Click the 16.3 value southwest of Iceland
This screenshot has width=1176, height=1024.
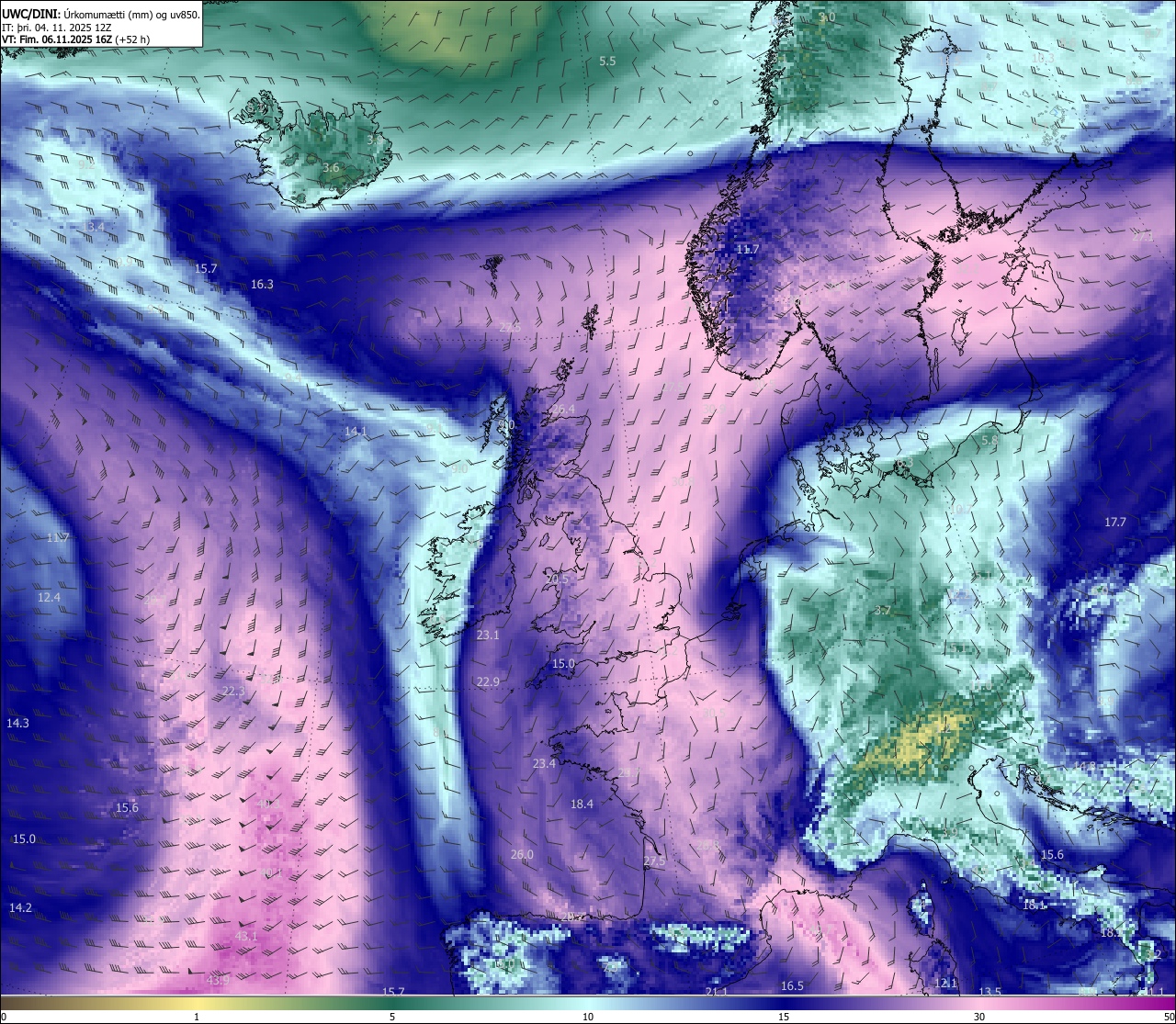[x=262, y=285]
